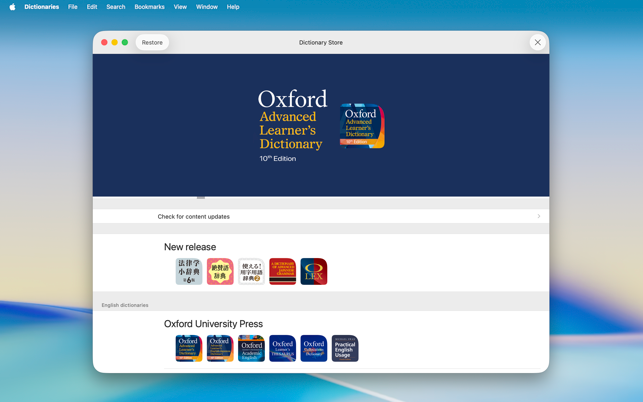Open the Edit menu

point(92,7)
